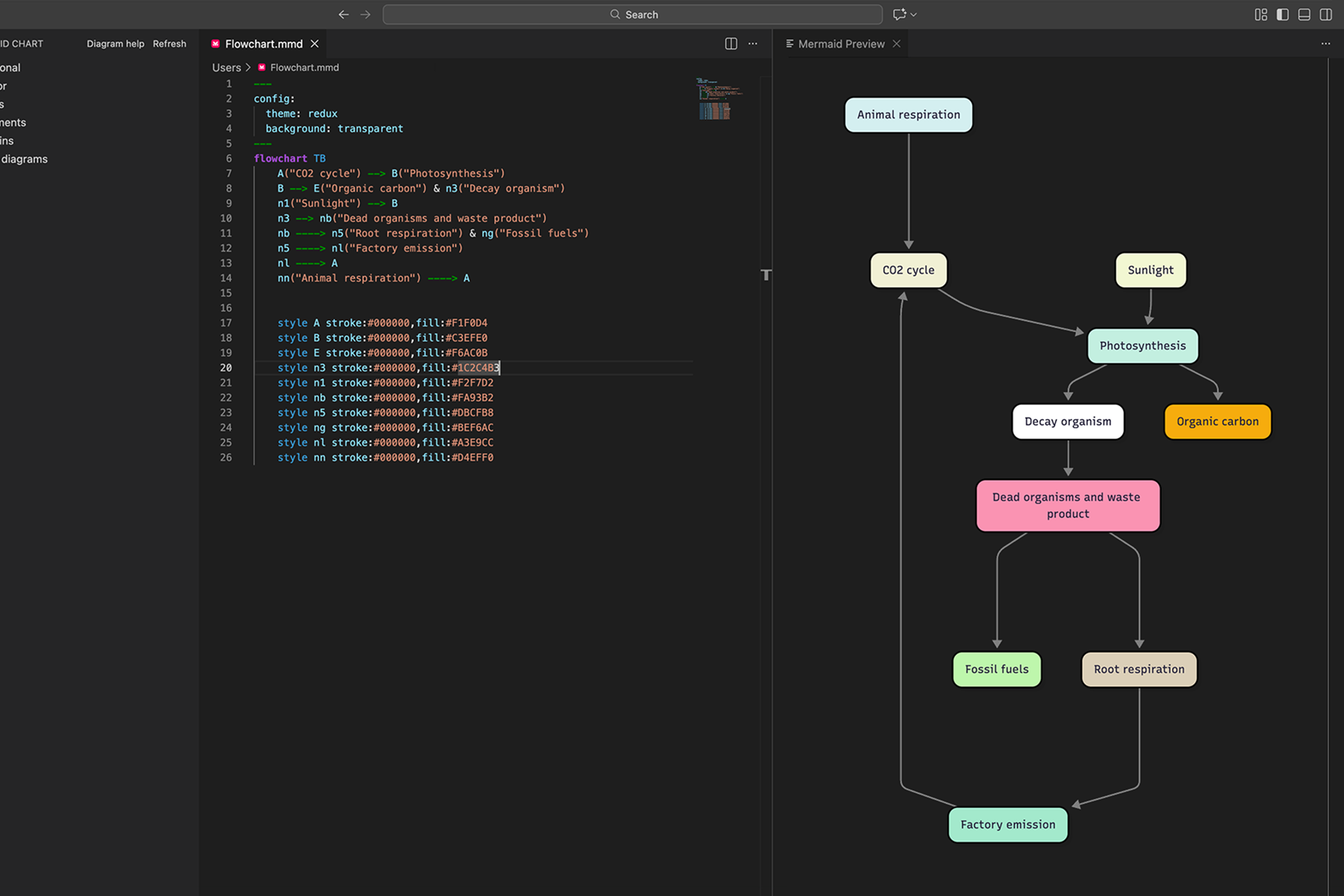Screen dimensions: 1344x896
Task: Switch to the Flowchart.mmd tab
Action: [264, 43]
